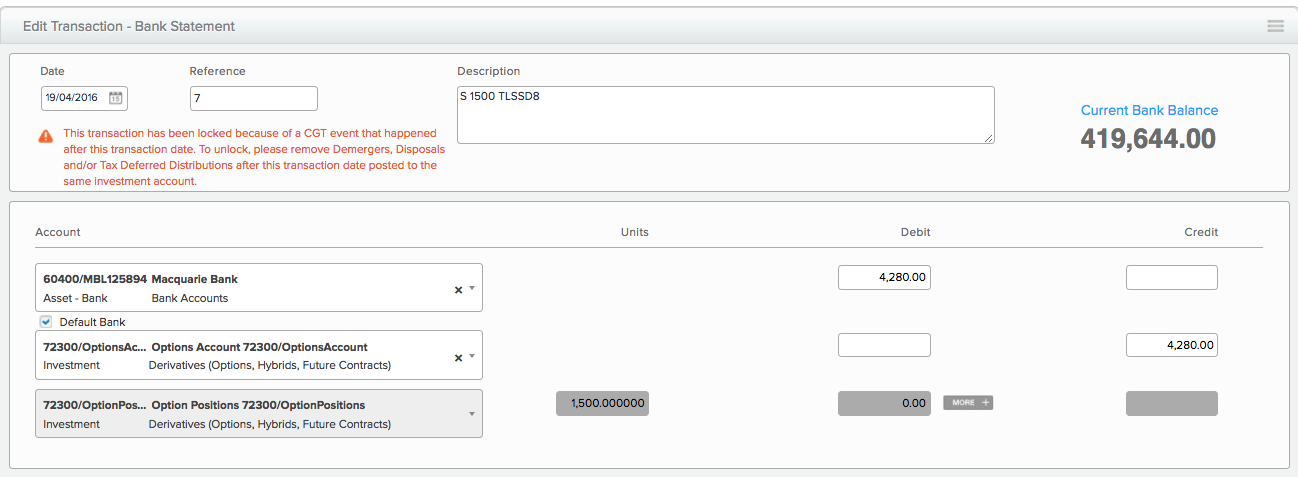Click the Description field label

click(488, 71)
